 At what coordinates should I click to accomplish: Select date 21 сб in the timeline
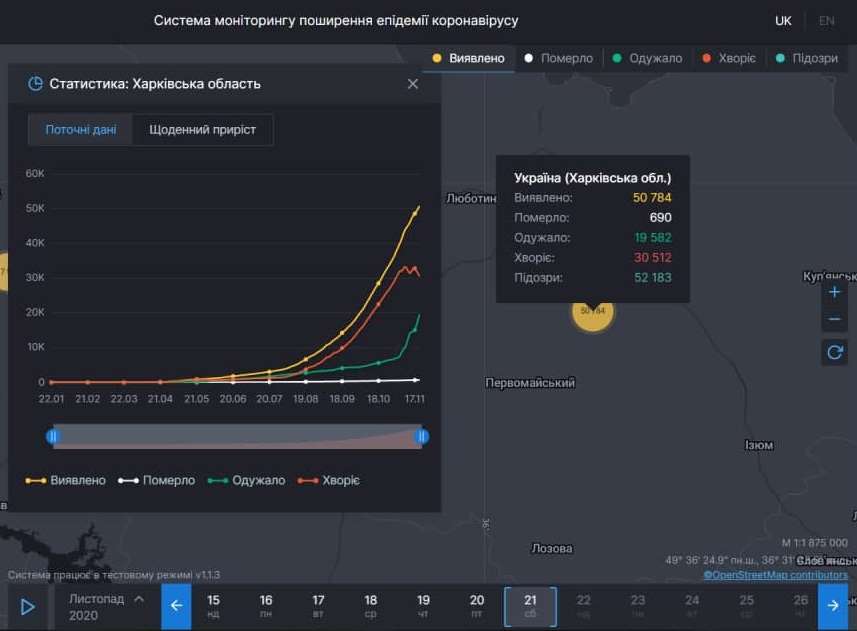point(530,606)
